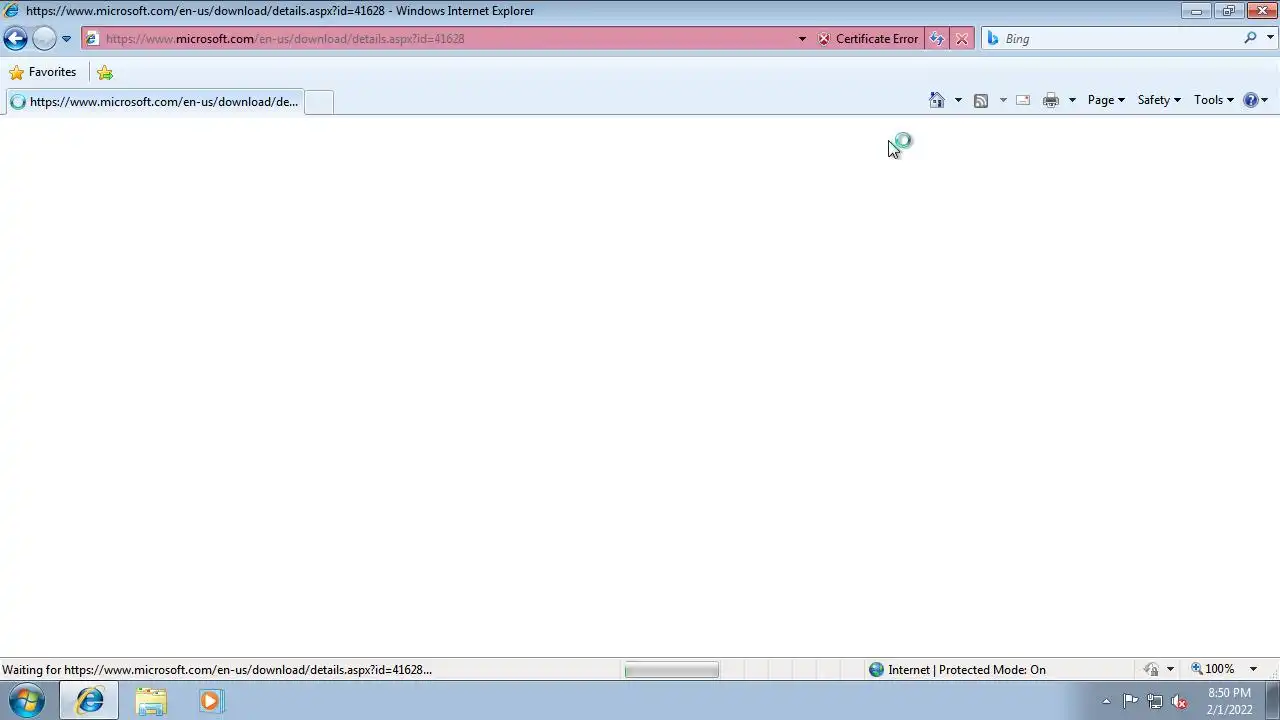Click the Internet Protected Mode status
1280x720 pixels.
[957, 670]
